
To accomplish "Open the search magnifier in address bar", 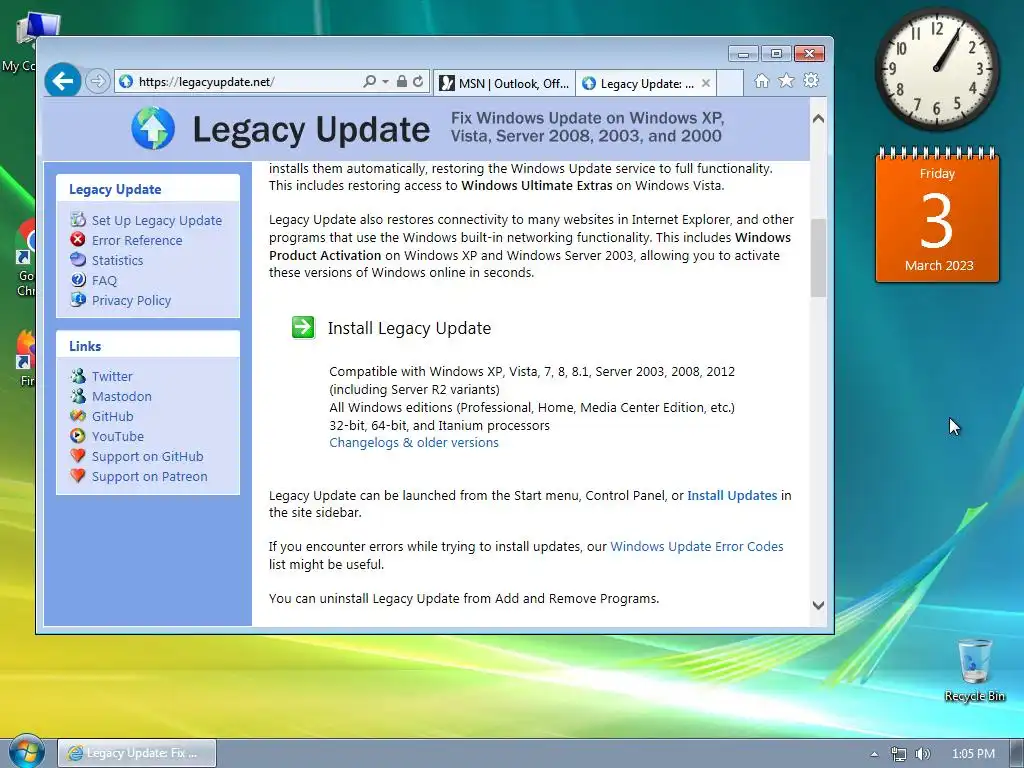I will (x=370, y=82).
